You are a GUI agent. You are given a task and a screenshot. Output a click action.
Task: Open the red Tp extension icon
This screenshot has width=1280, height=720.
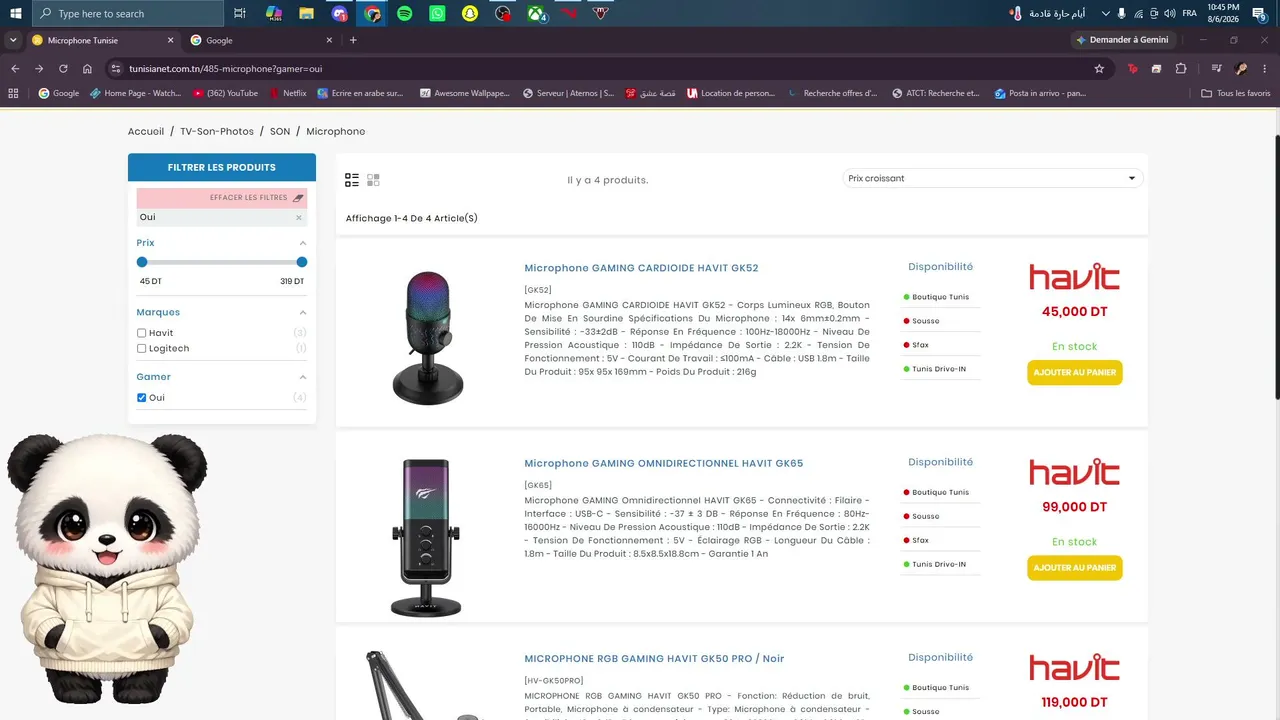tap(1132, 69)
